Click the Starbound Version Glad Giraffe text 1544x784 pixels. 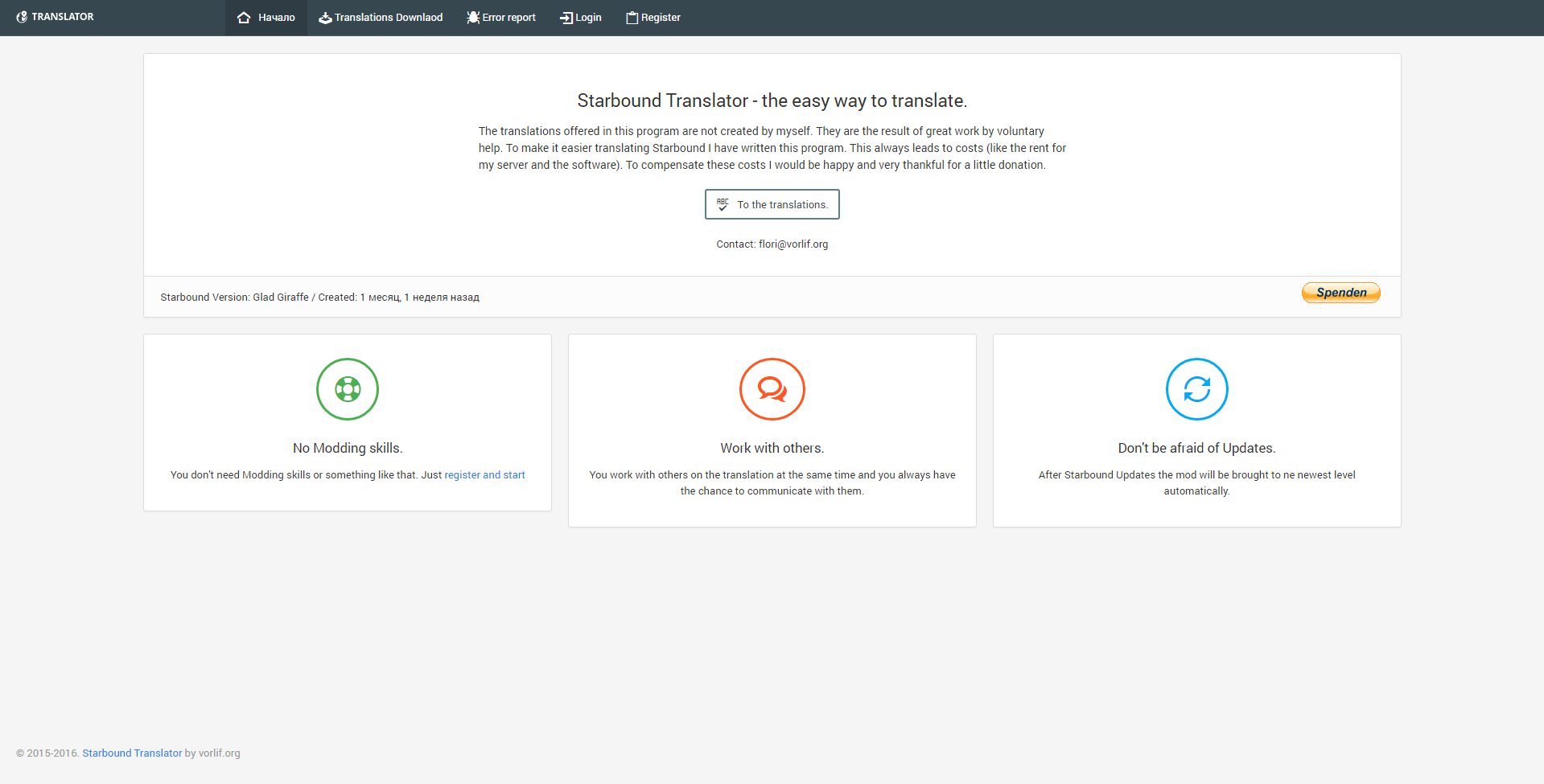coord(319,298)
